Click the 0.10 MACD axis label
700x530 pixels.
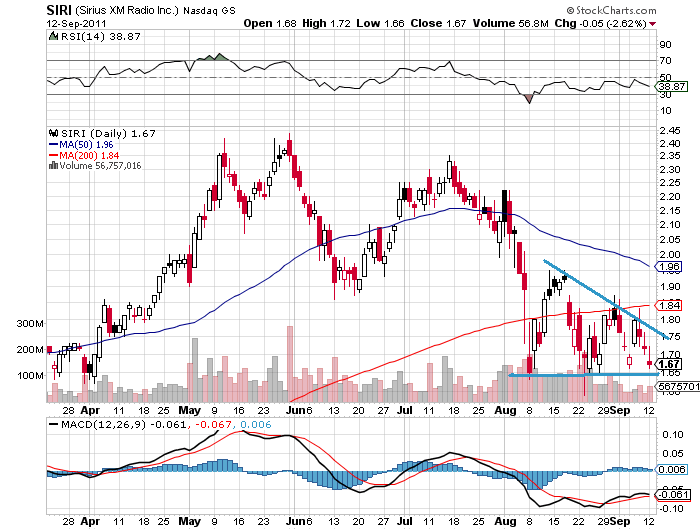(672, 434)
